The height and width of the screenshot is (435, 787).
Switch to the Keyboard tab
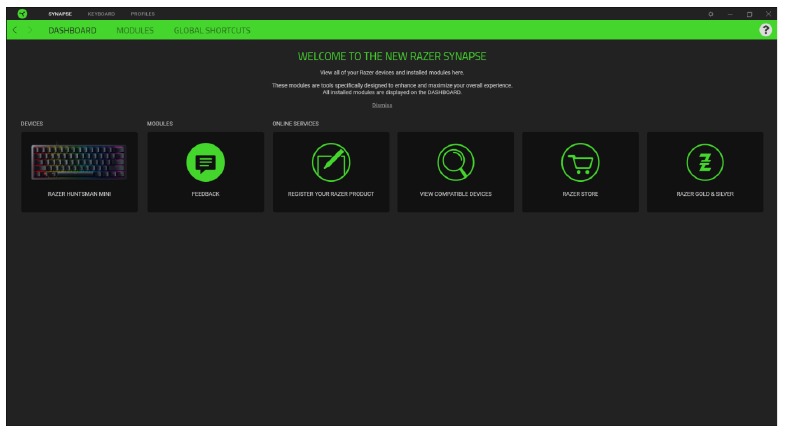pyautogui.click(x=101, y=14)
